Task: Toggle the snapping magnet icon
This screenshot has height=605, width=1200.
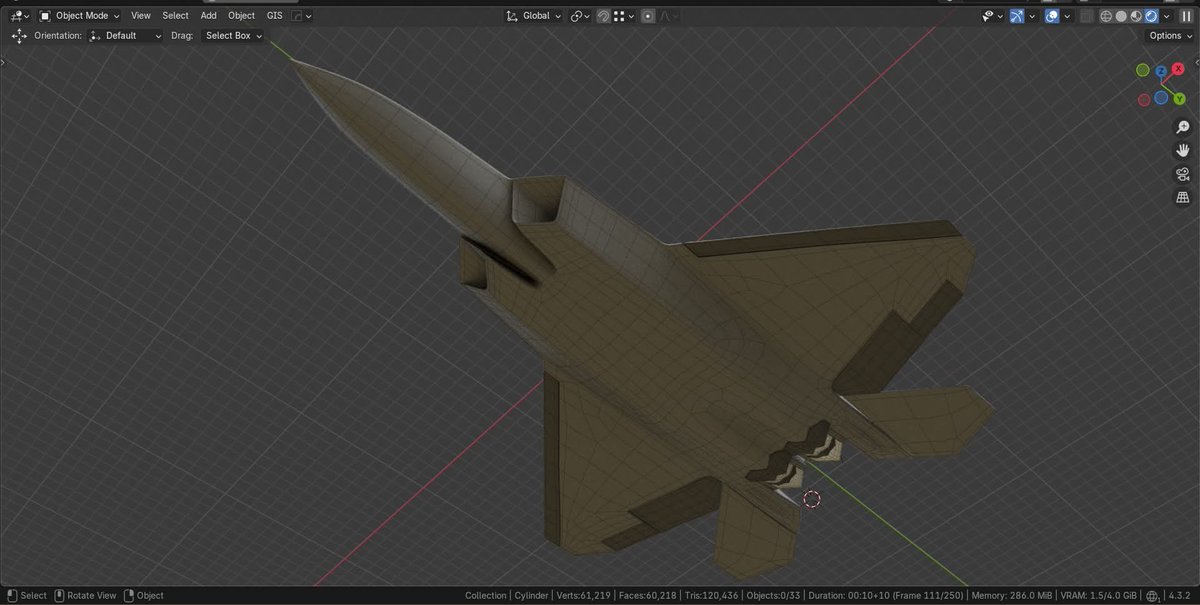Action: coord(604,16)
